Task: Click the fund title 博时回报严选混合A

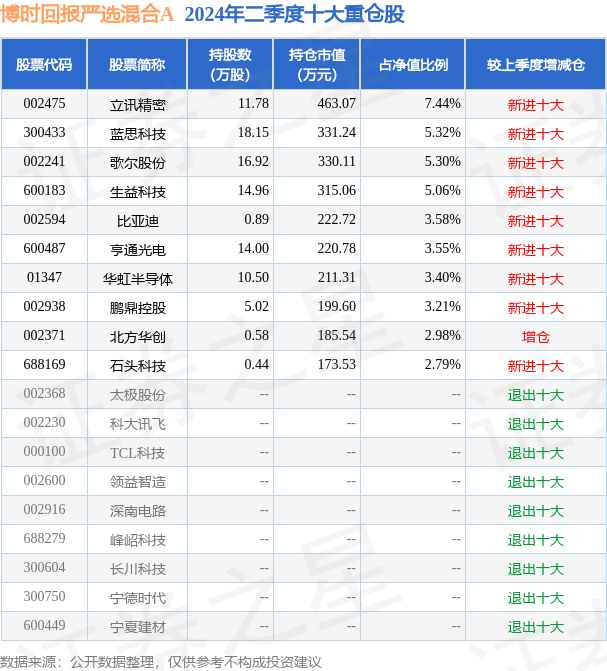Action: (87, 14)
